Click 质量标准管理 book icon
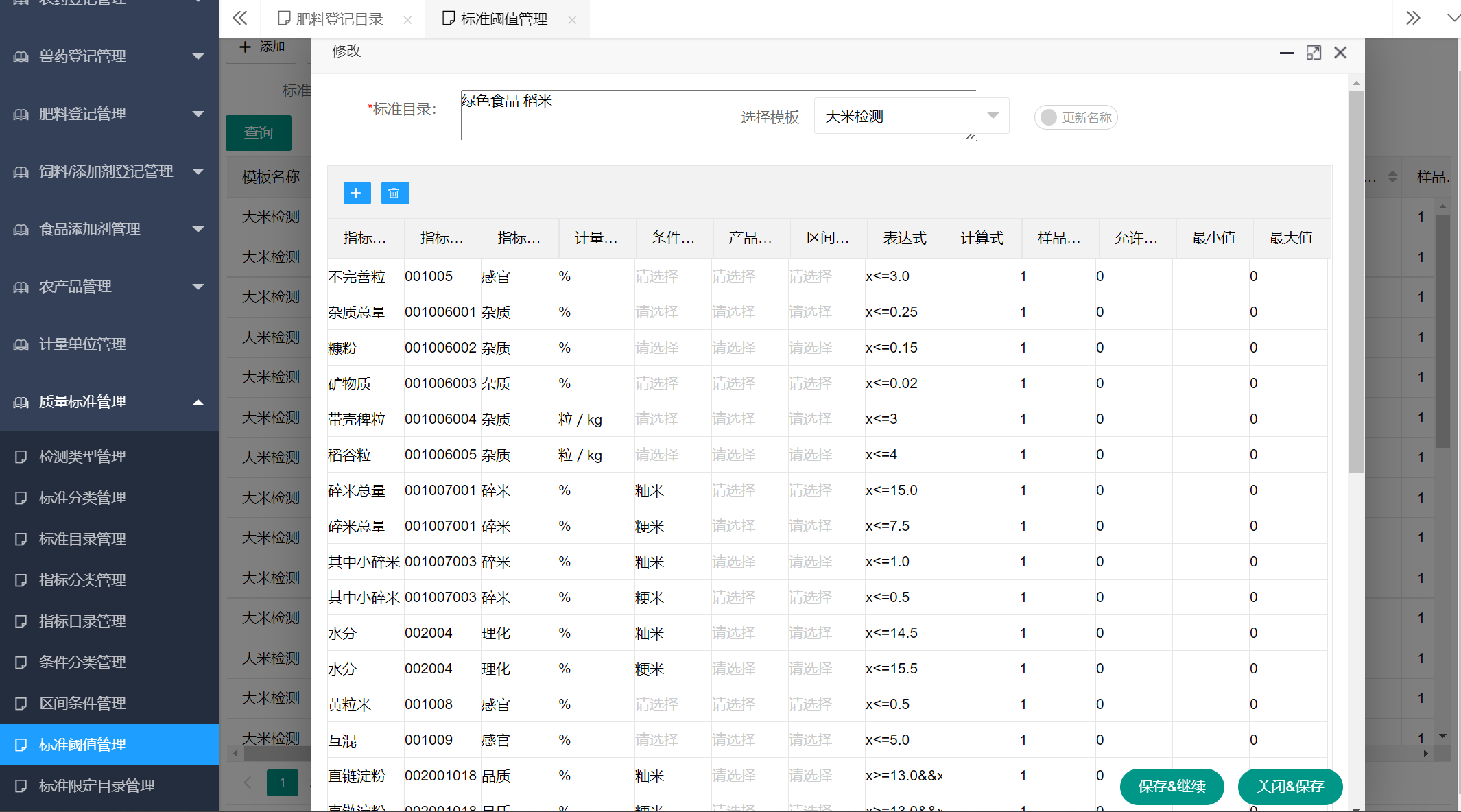This screenshot has width=1461, height=812. [21, 402]
